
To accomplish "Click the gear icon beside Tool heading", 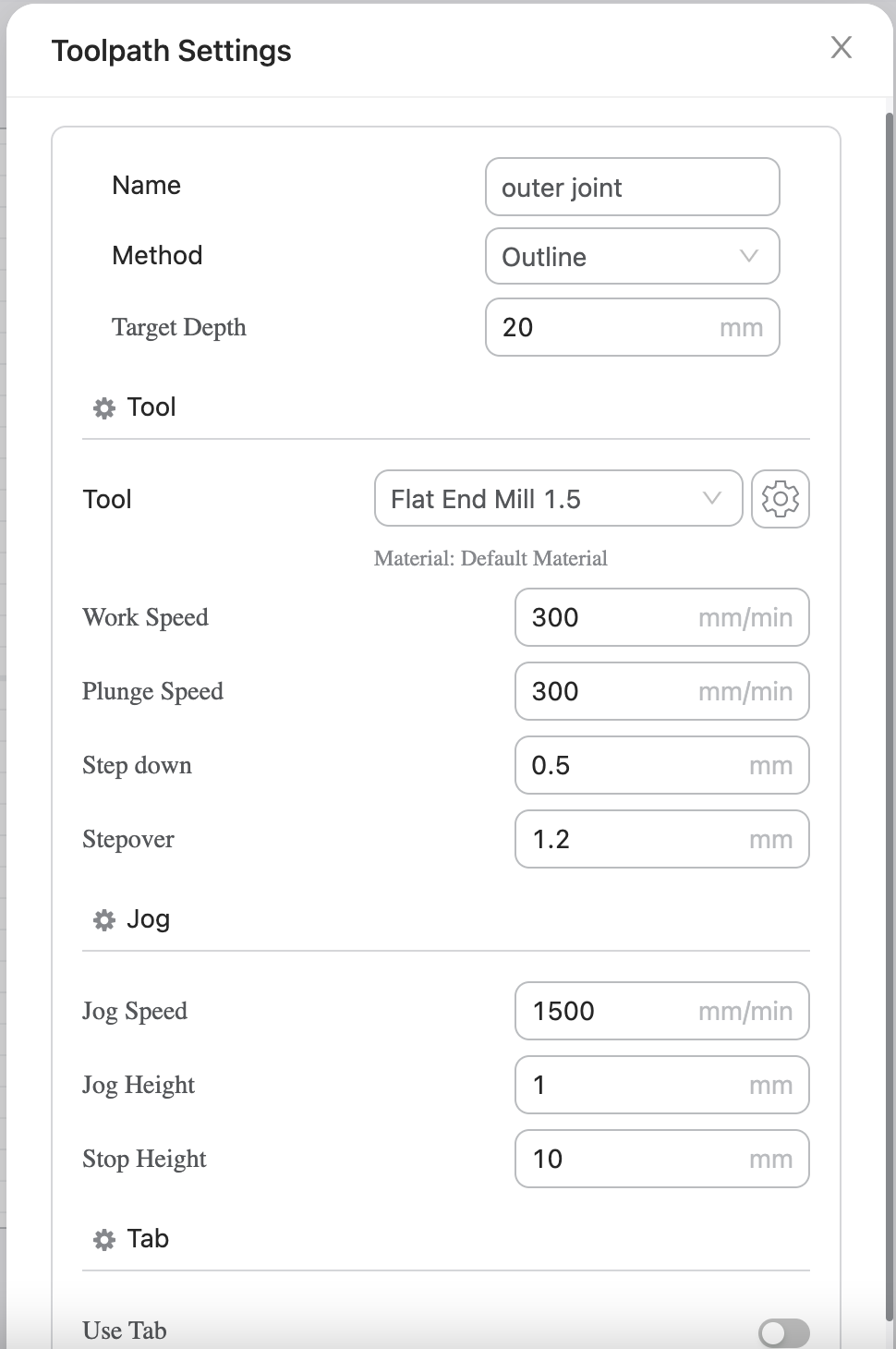I will (104, 407).
